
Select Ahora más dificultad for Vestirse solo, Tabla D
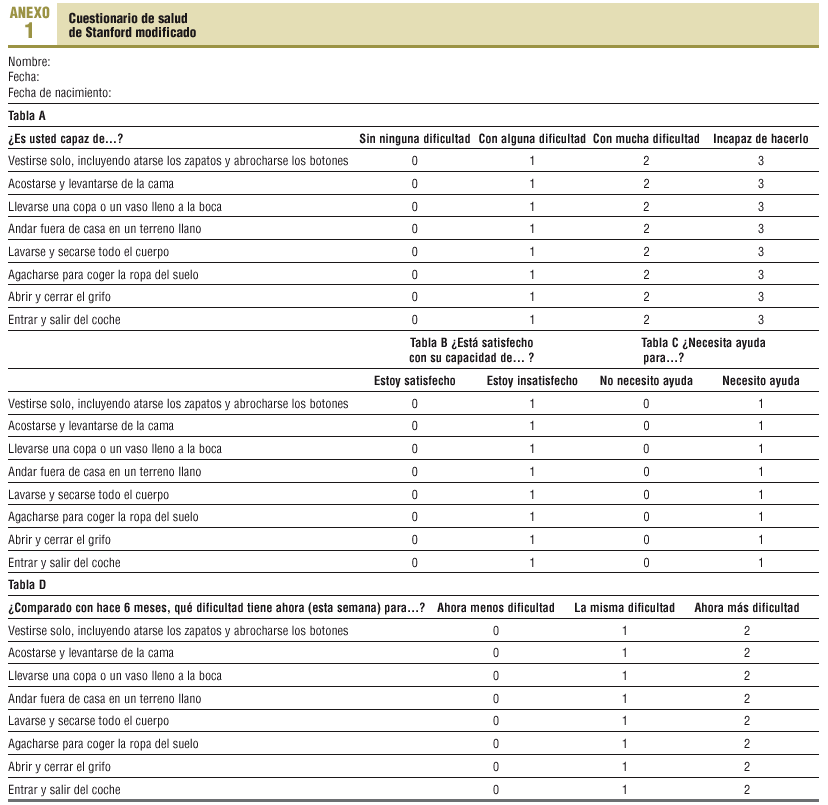pos(746,631)
